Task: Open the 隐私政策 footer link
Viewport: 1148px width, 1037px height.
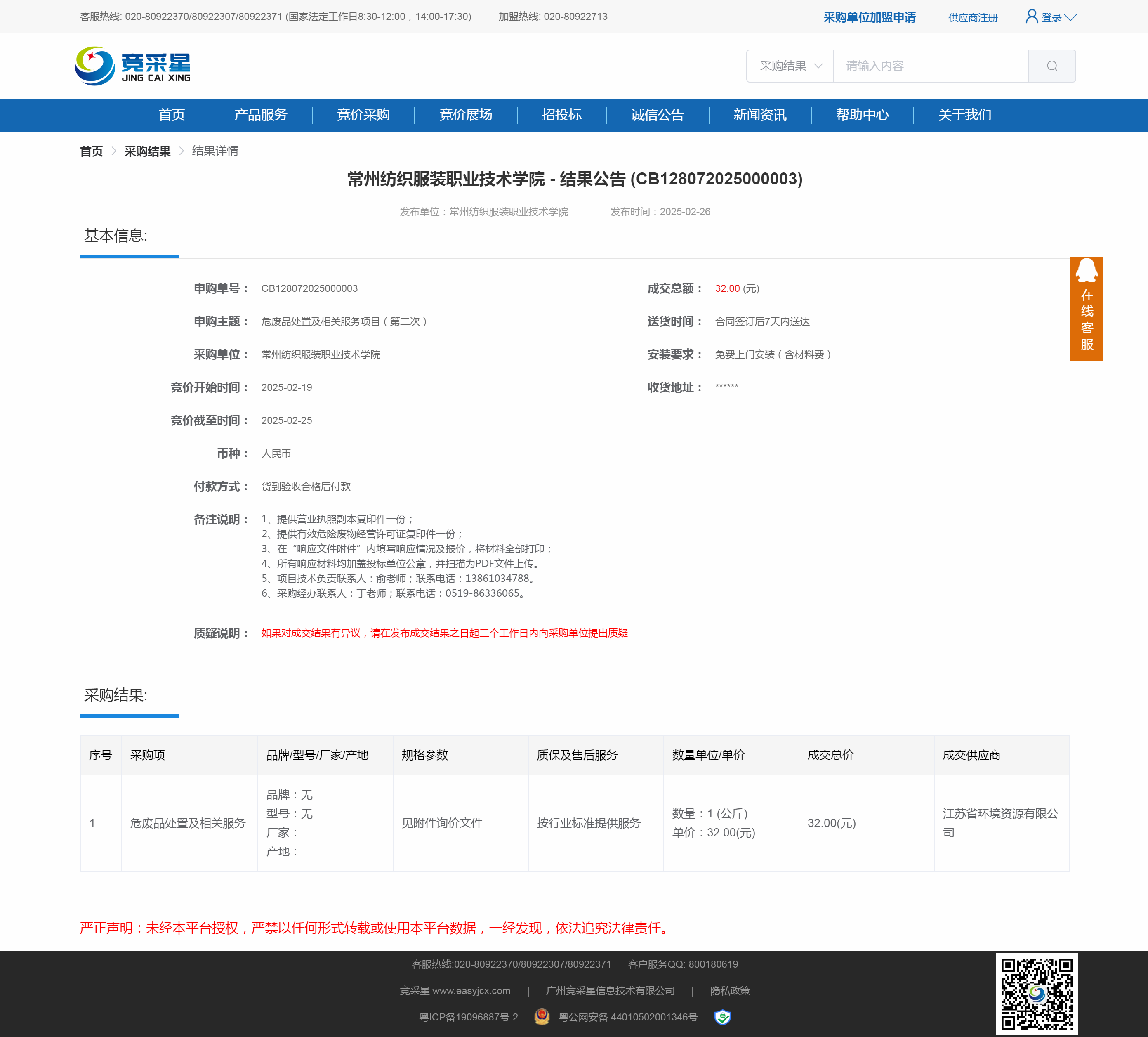Action: (729, 991)
